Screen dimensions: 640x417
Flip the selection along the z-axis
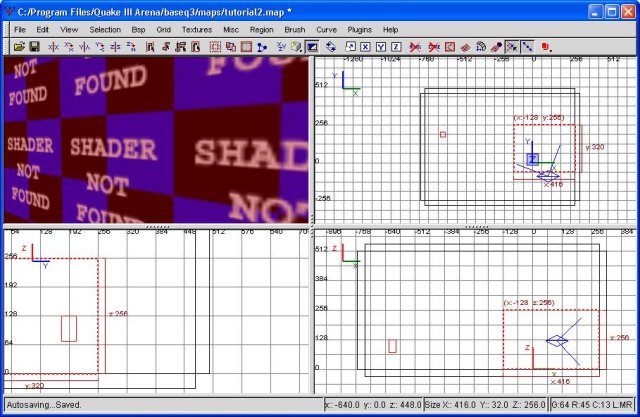[x=115, y=47]
